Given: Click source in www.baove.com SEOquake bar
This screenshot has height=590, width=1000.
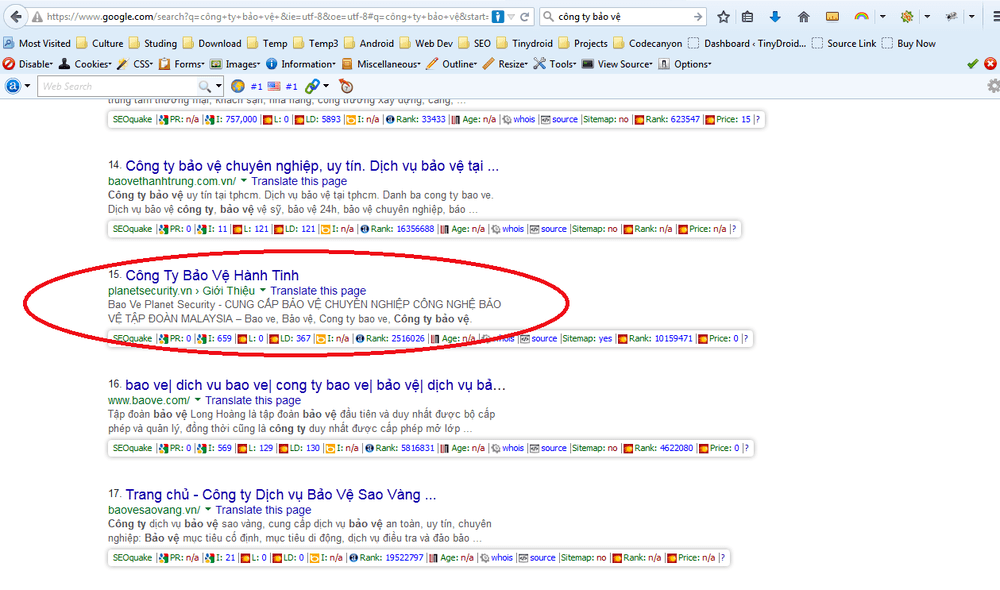Looking at the screenshot, I should pos(554,448).
